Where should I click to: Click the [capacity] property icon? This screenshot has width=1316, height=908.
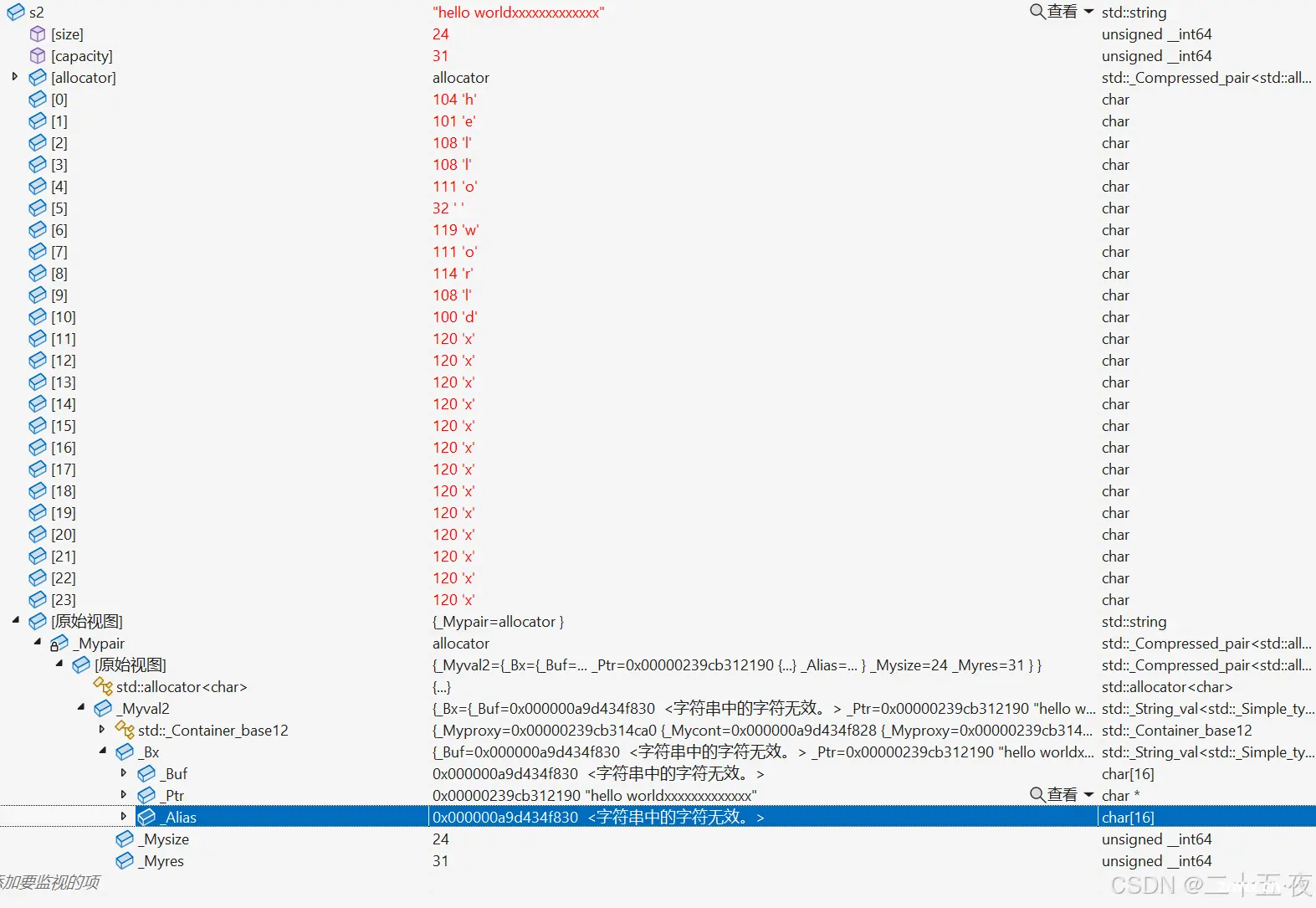[x=38, y=56]
